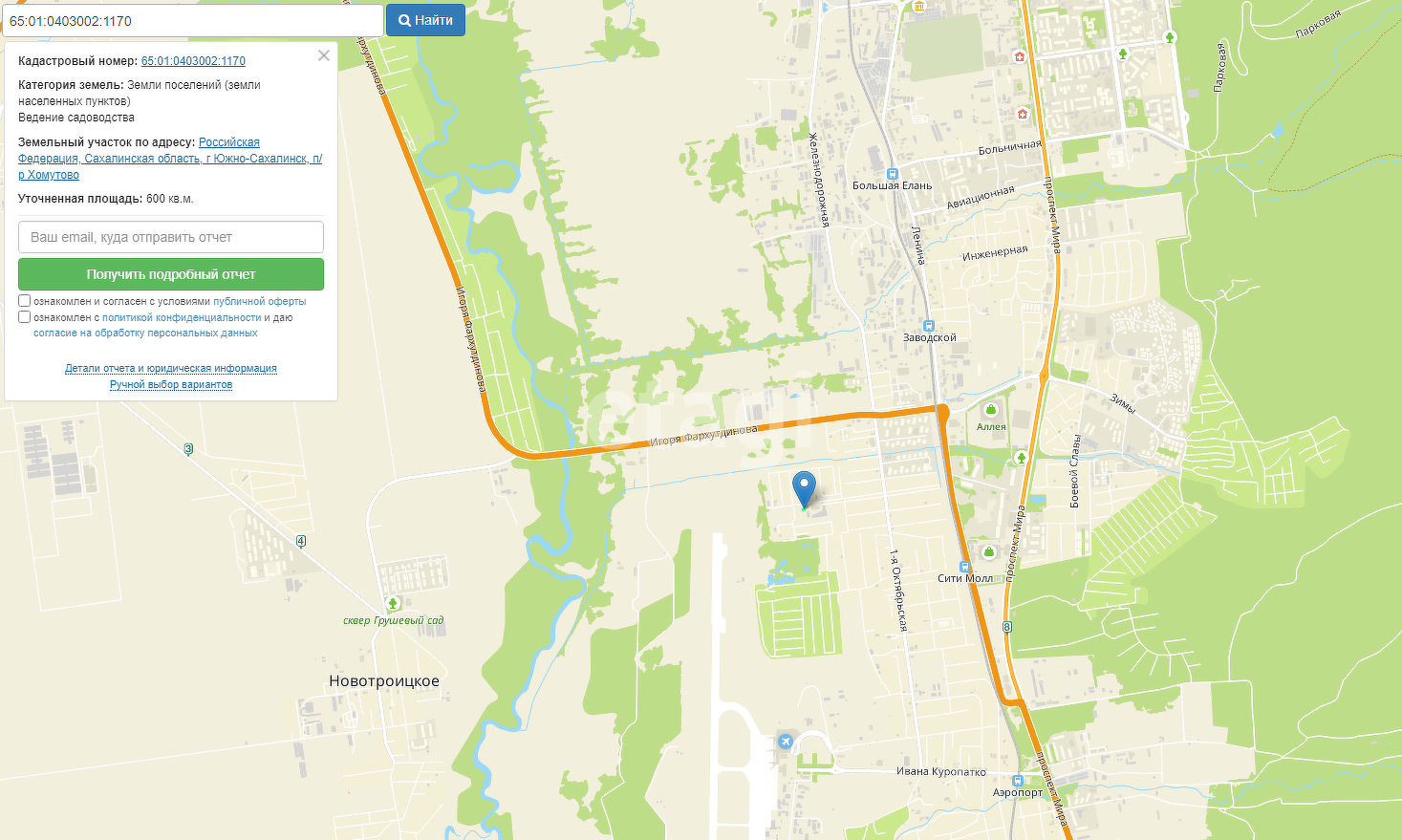Click the Аллея shopping bag icon
The image size is (1402, 840).
pos(991,410)
